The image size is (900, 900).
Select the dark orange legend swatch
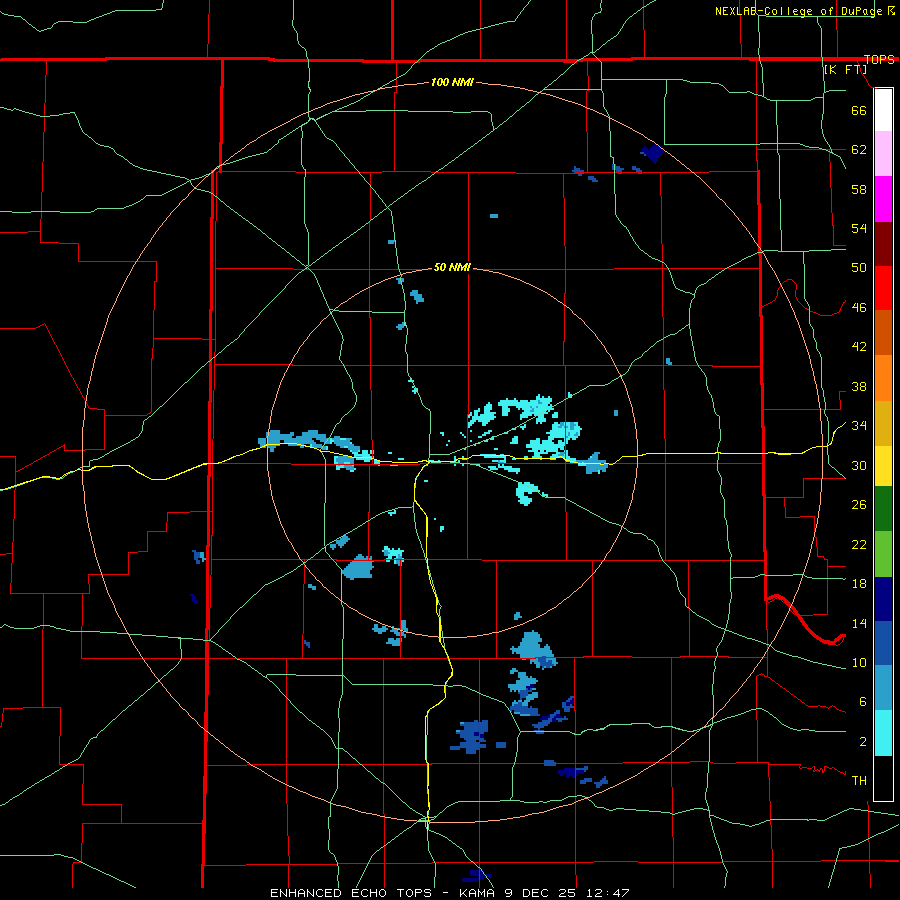click(x=883, y=332)
